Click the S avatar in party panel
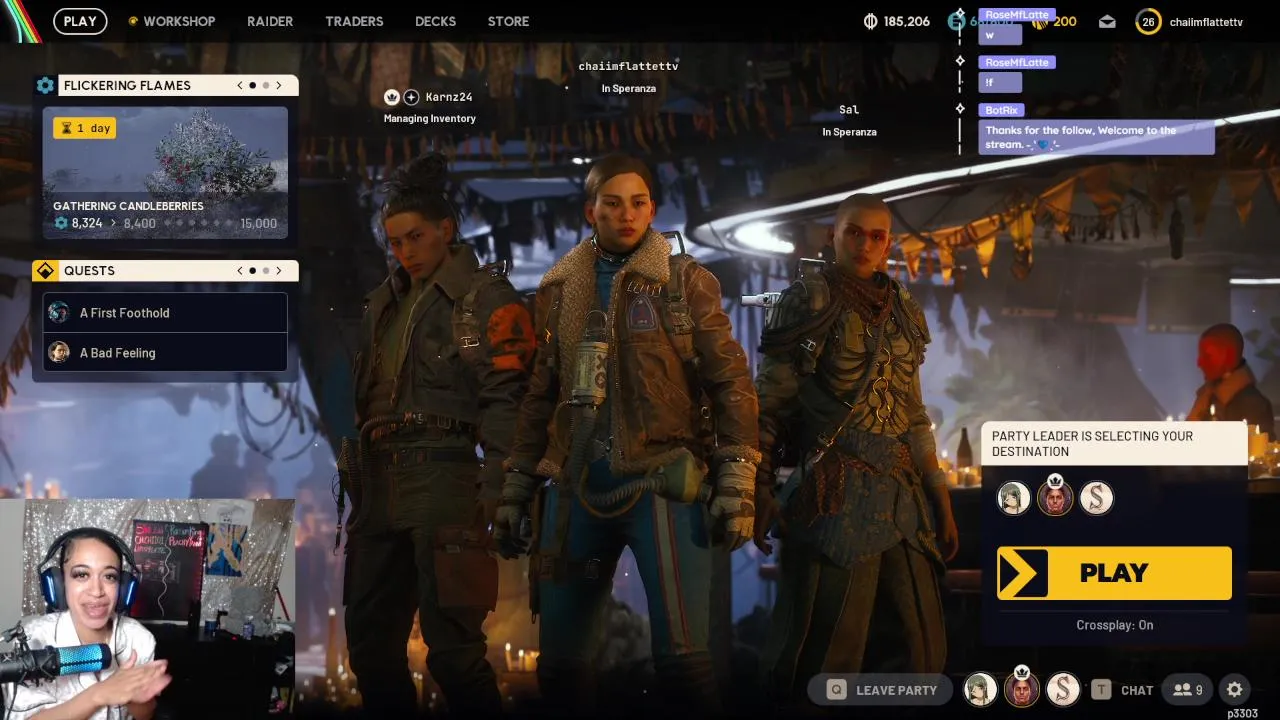This screenshot has height=720, width=1280. coord(1096,498)
